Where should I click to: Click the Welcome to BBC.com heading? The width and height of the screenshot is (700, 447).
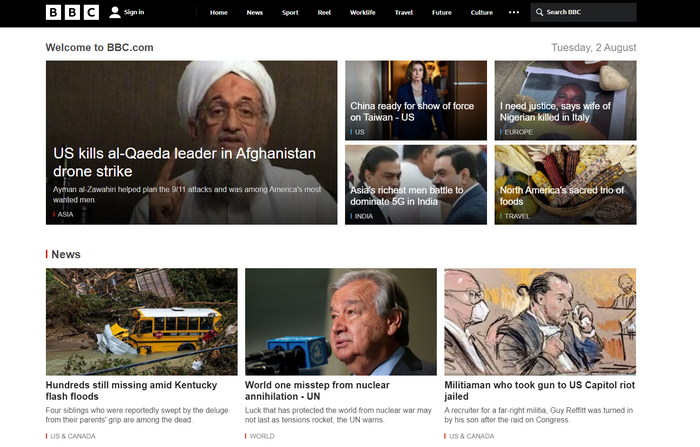pyautogui.click(x=100, y=47)
